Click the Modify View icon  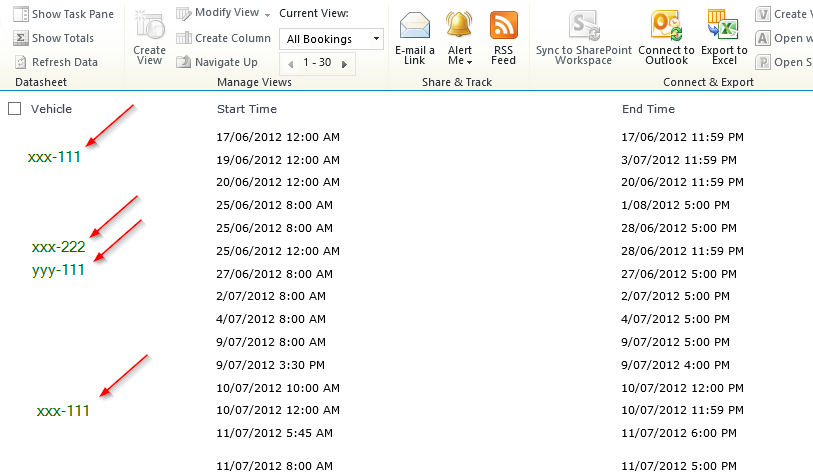tap(184, 13)
